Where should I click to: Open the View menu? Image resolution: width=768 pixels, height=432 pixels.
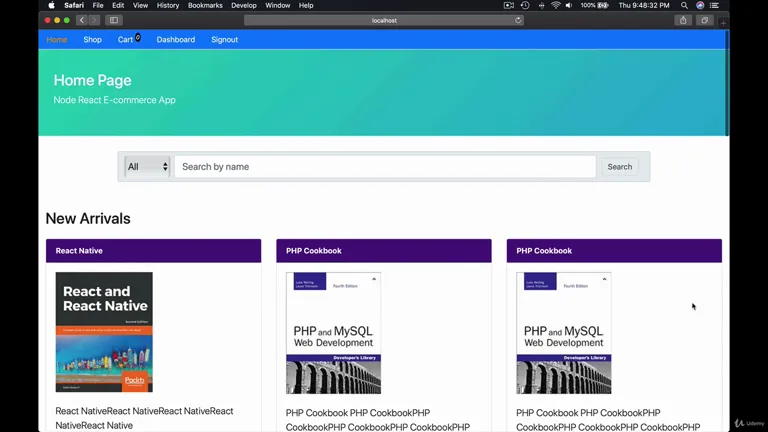(140, 5)
